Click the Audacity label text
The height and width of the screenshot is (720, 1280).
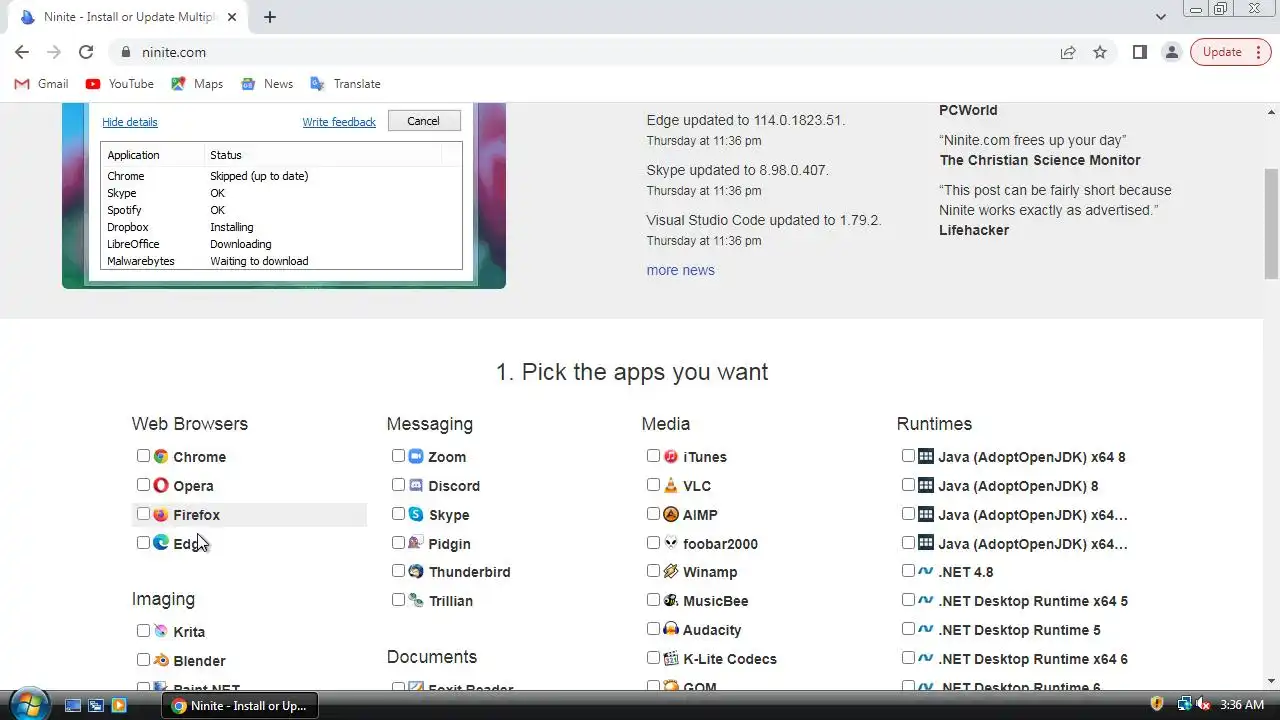(x=712, y=630)
